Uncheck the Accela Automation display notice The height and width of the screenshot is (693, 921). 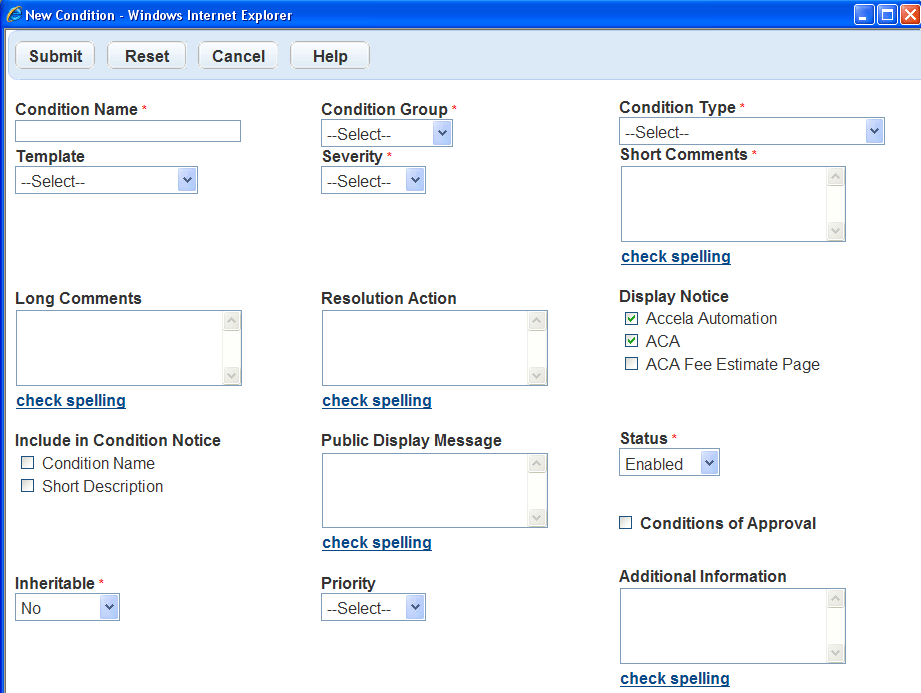pos(632,318)
